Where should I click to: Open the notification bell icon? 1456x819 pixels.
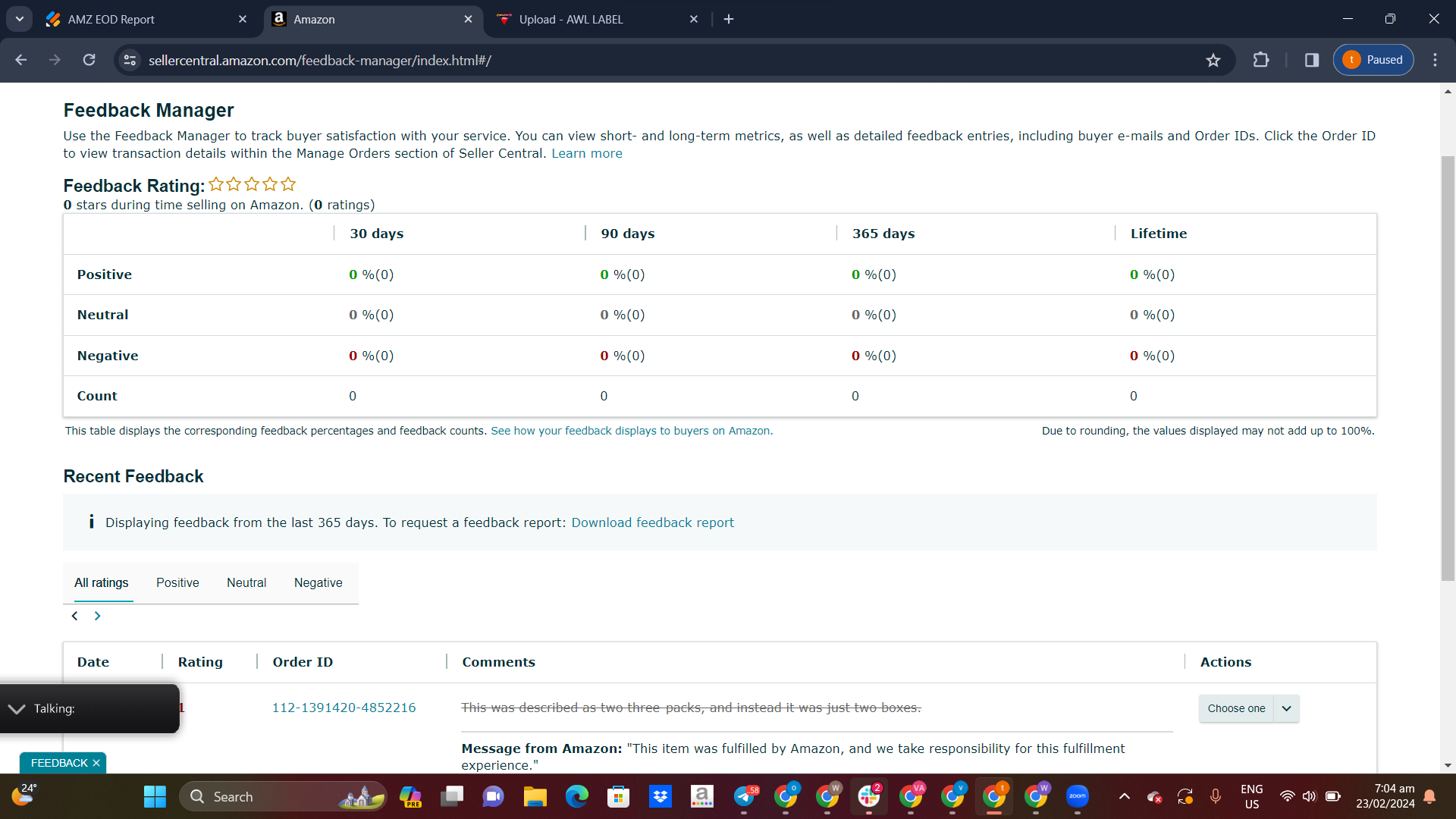point(1429,796)
